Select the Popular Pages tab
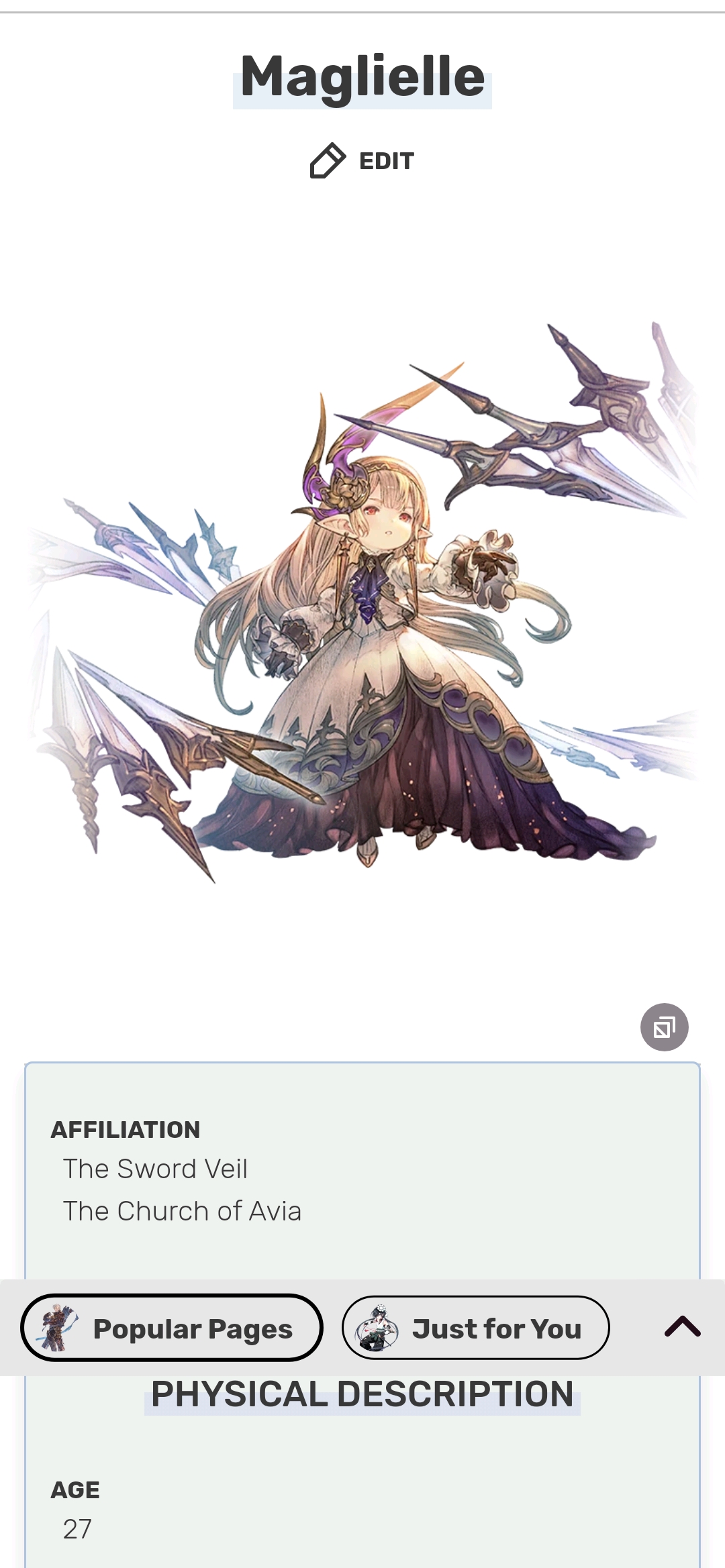 click(172, 1328)
